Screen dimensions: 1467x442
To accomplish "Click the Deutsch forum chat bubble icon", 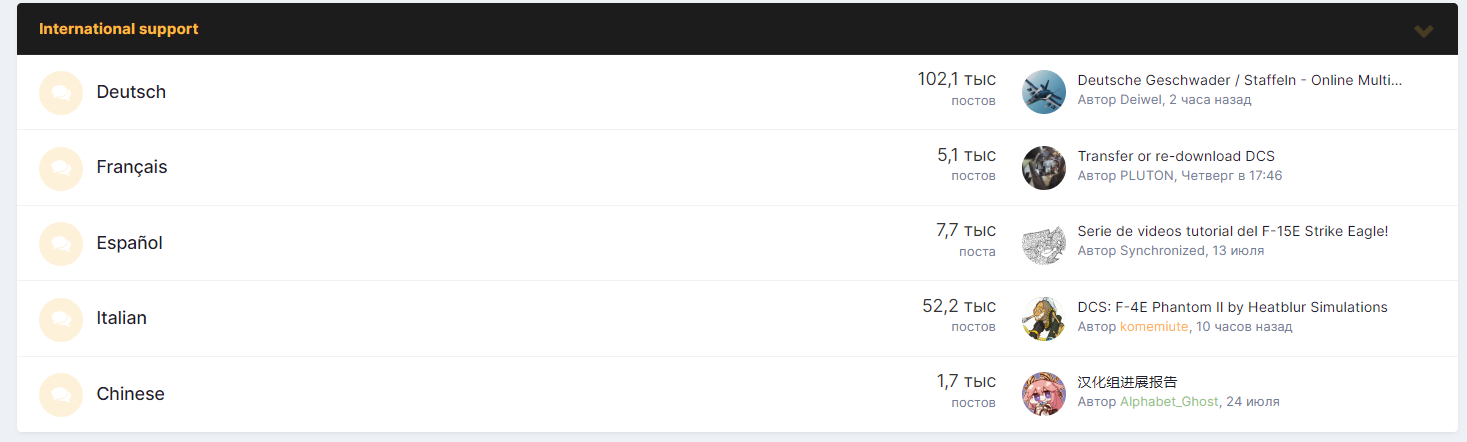I will click(x=61, y=92).
